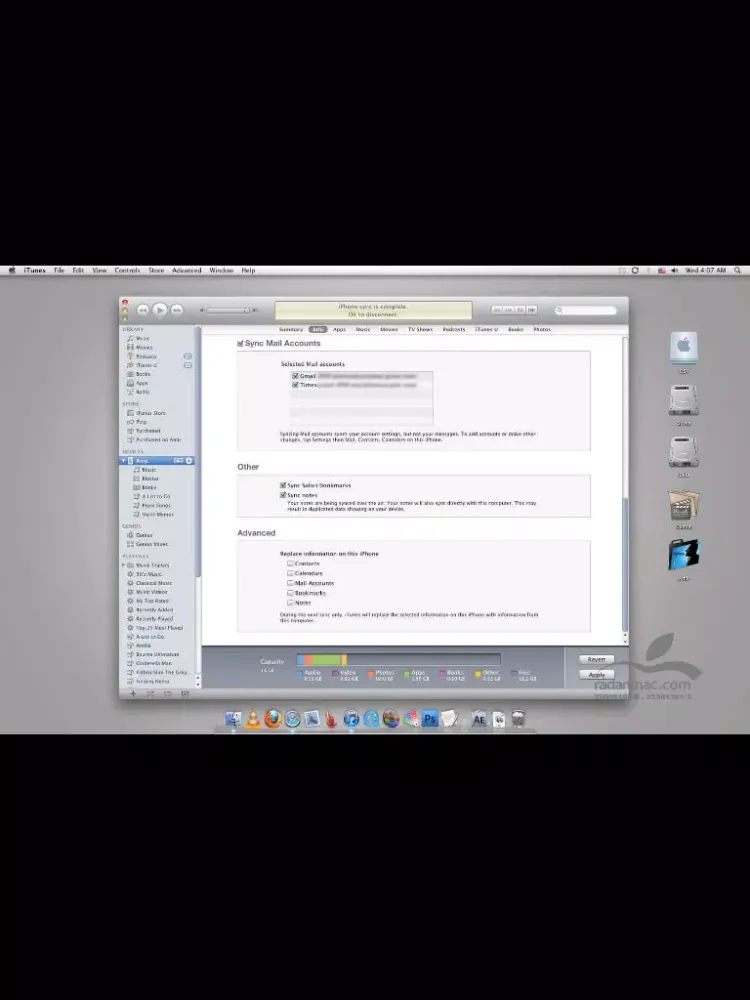The width and height of the screenshot is (750, 1000).
Task: Check Contacts under Replace information
Action: click(x=290, y=564)
